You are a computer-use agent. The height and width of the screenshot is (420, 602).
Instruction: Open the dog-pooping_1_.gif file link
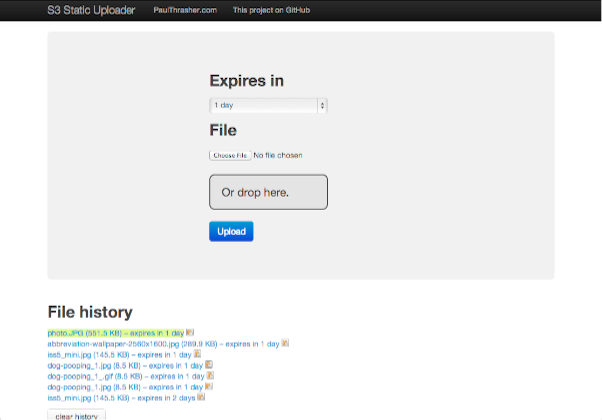(x=78, y=375)
